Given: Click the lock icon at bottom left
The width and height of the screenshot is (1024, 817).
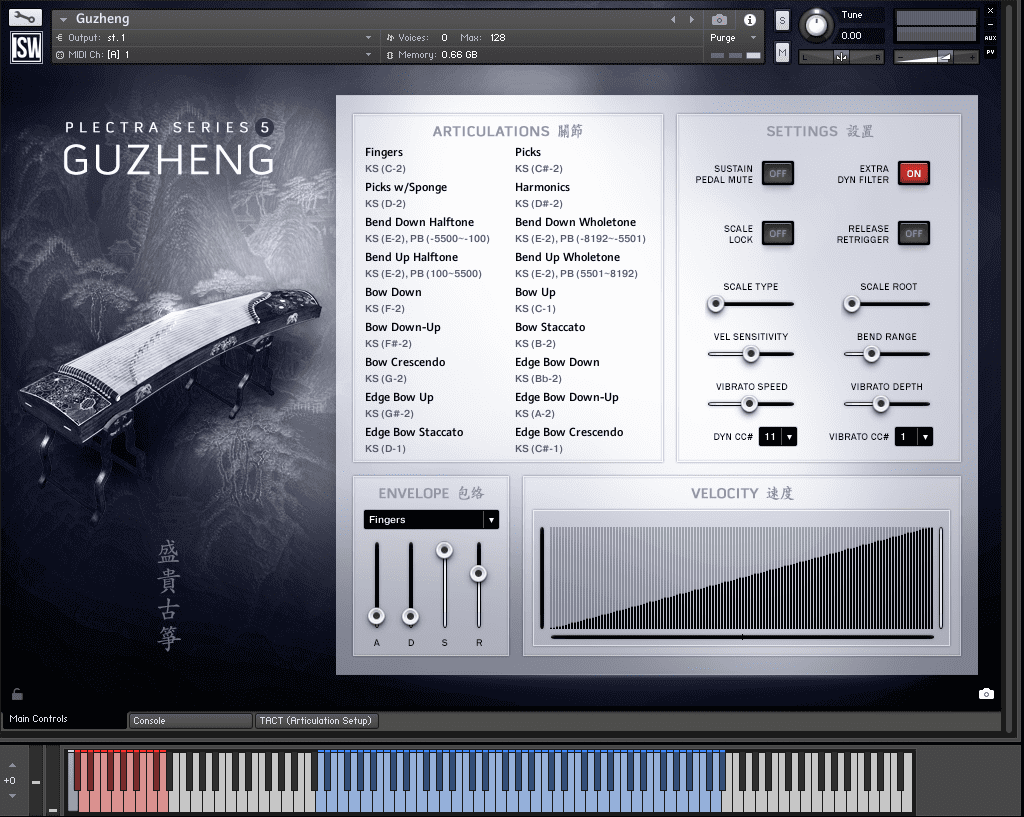Looking at the screenshot, I should coord(17,694).
